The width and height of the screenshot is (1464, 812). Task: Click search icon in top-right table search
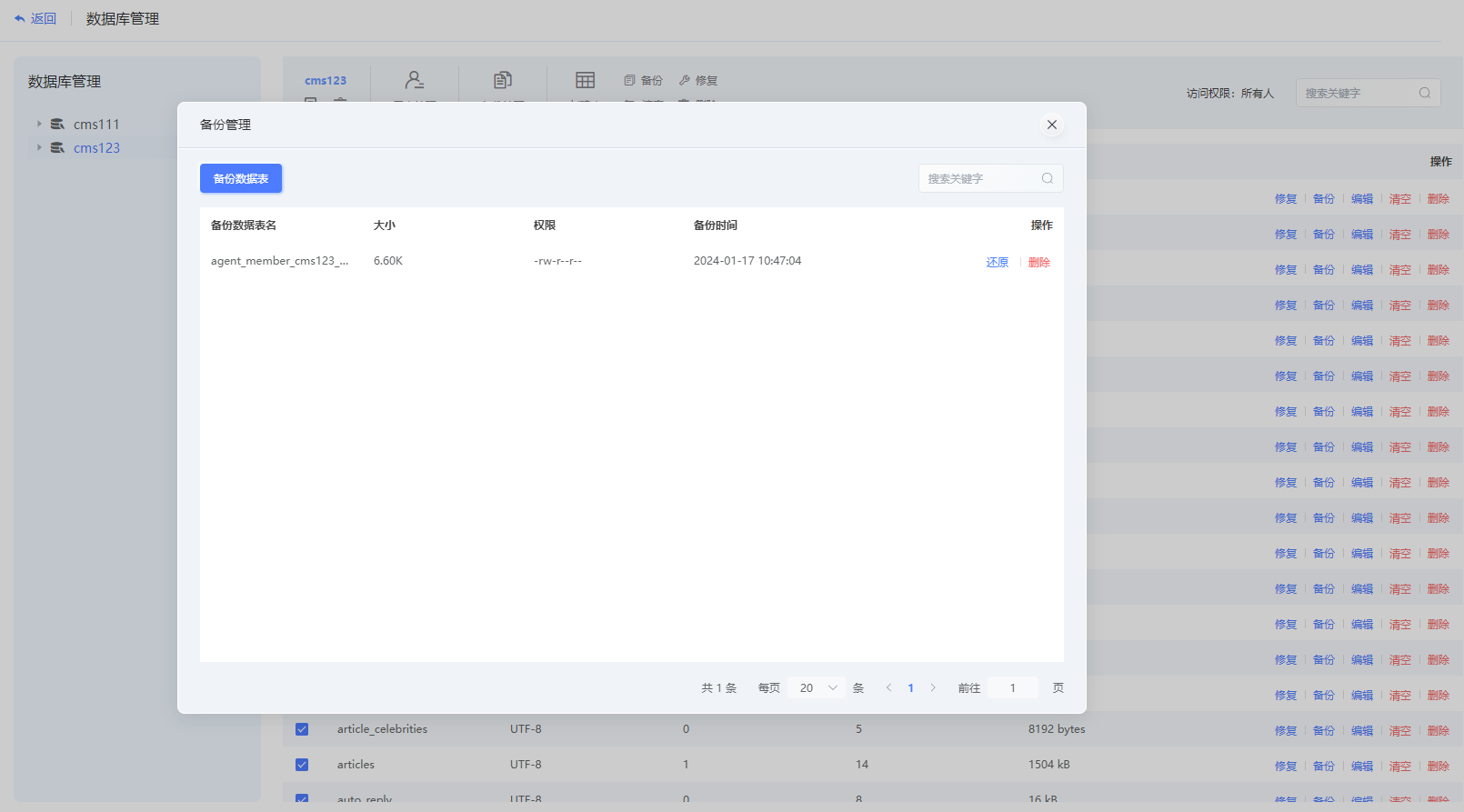[x=1425, y=93]
